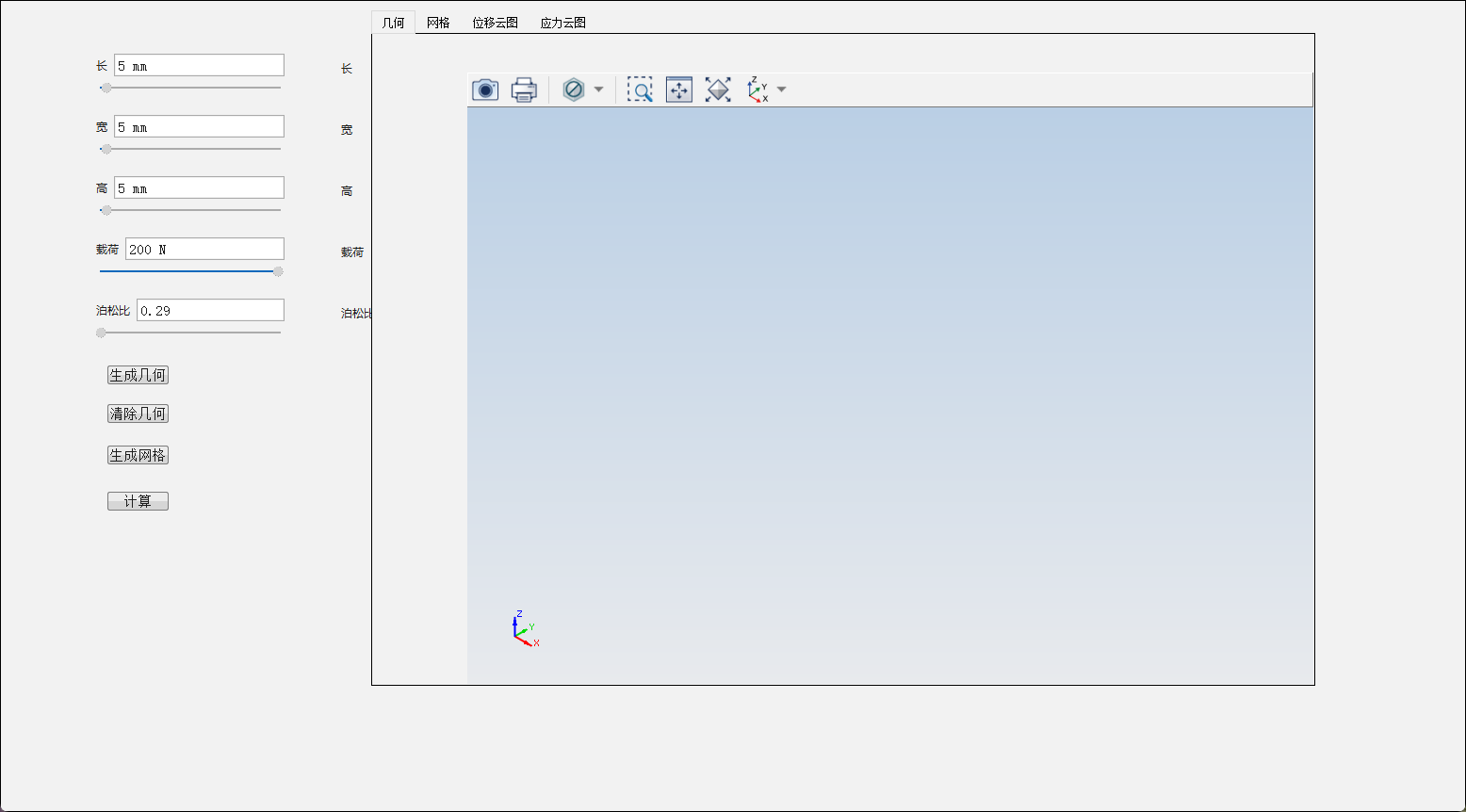Switch to the 几何 tab

394,23
